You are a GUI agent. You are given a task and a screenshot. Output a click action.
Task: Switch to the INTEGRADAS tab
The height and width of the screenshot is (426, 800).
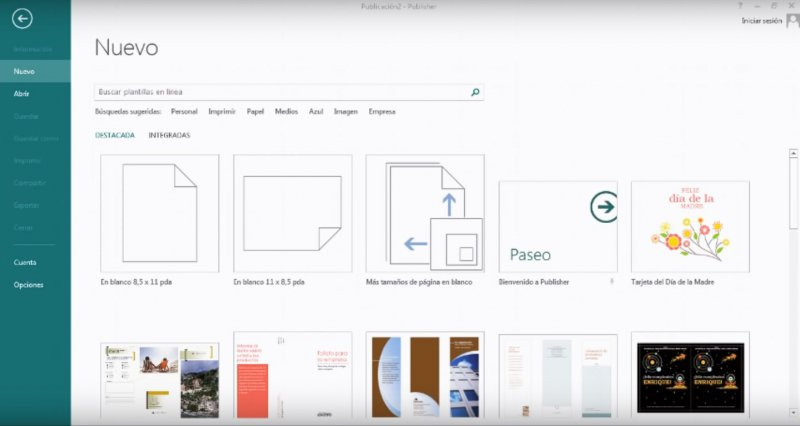click(169, 135)
